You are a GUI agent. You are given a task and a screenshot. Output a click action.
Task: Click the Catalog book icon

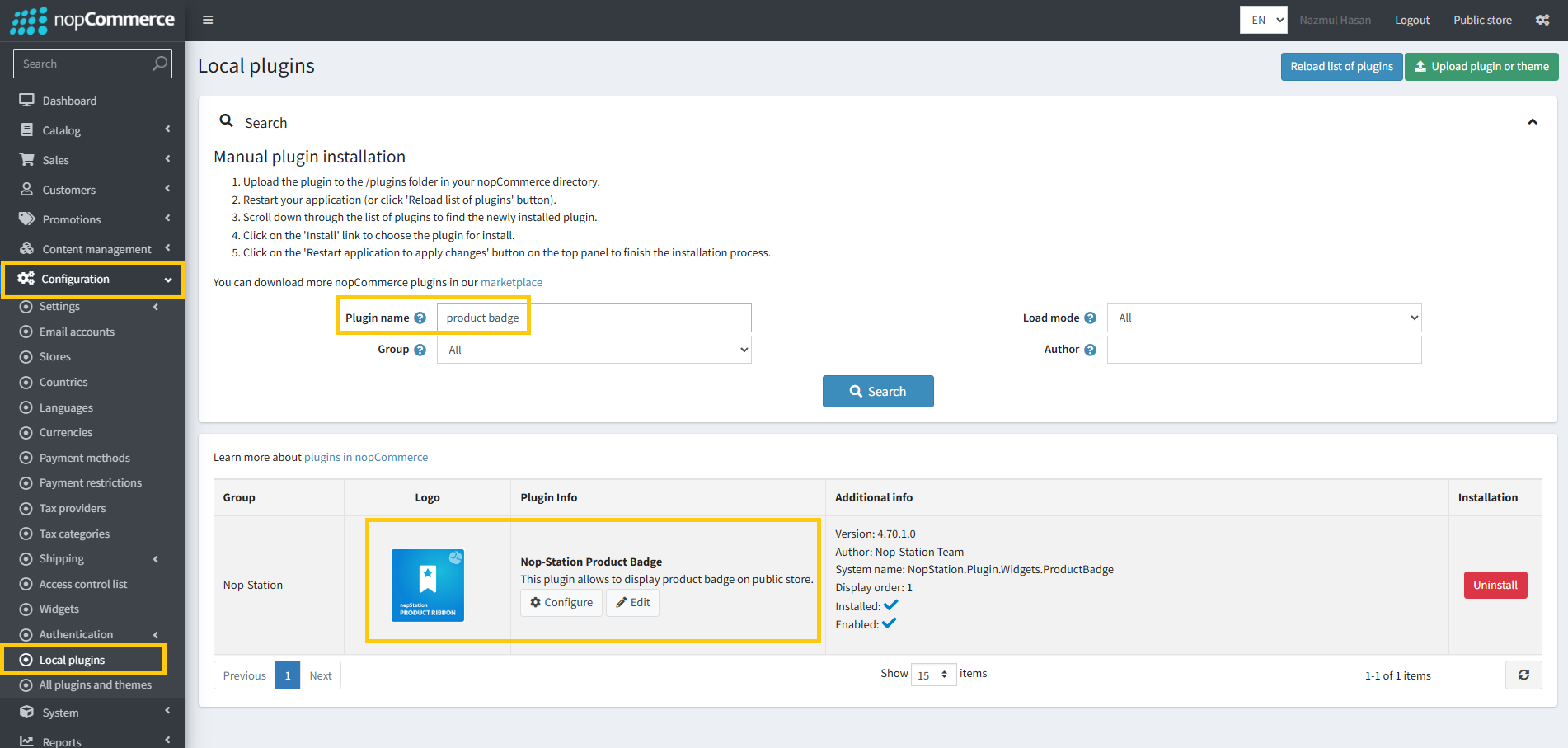[x=27, y=129]
